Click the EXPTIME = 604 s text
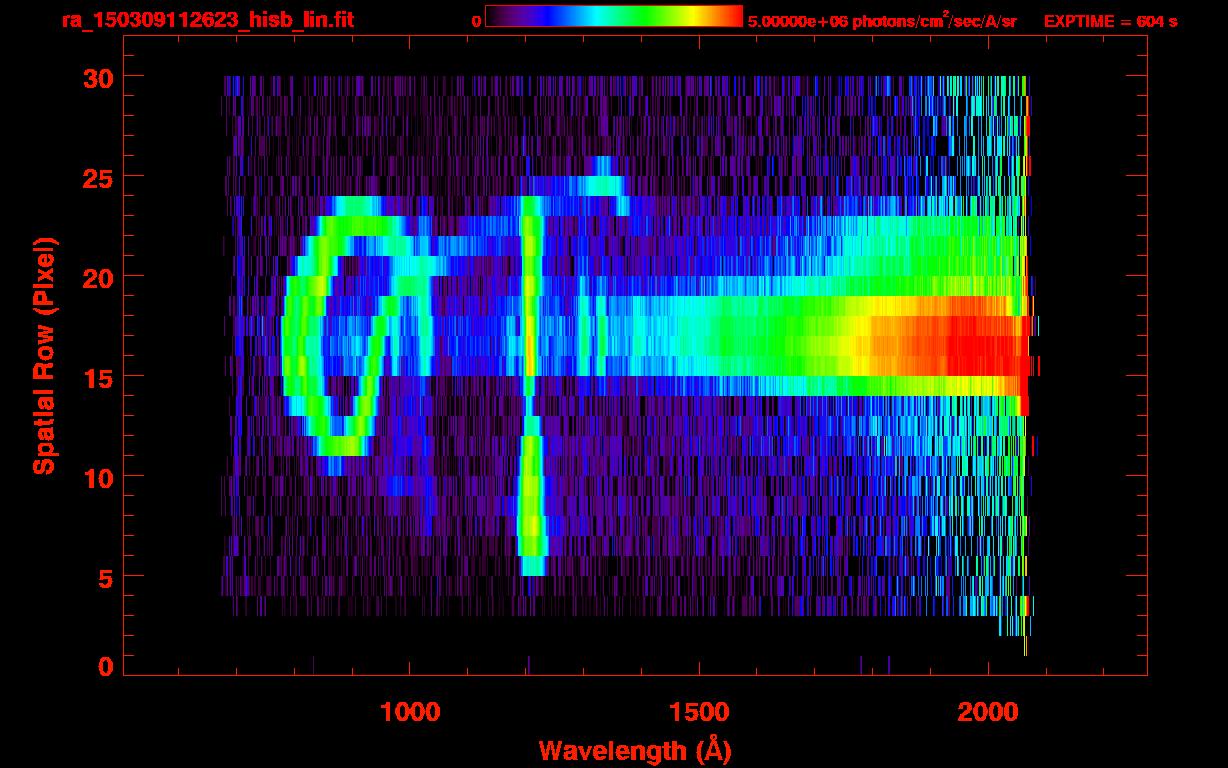 click(1110, 21)
